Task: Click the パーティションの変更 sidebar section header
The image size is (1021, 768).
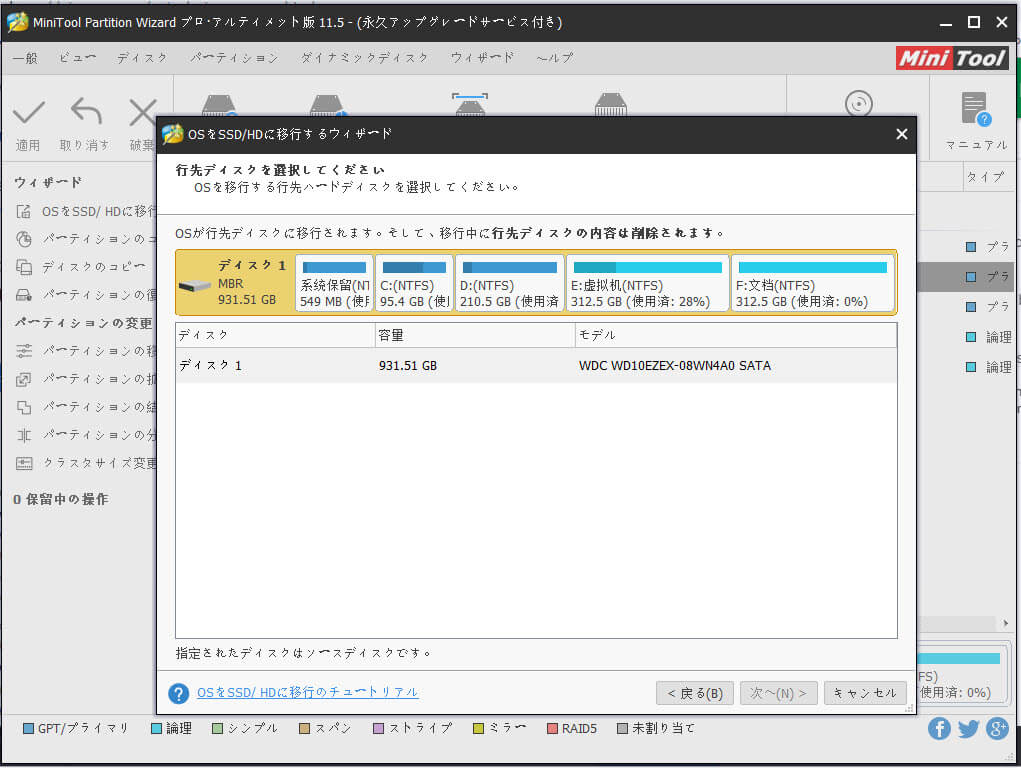Action: click(83, 323)
